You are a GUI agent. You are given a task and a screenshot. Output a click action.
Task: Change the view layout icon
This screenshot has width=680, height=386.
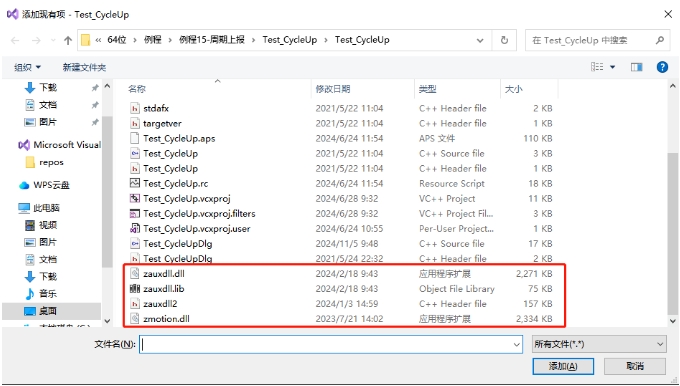(x=597, y=67)
